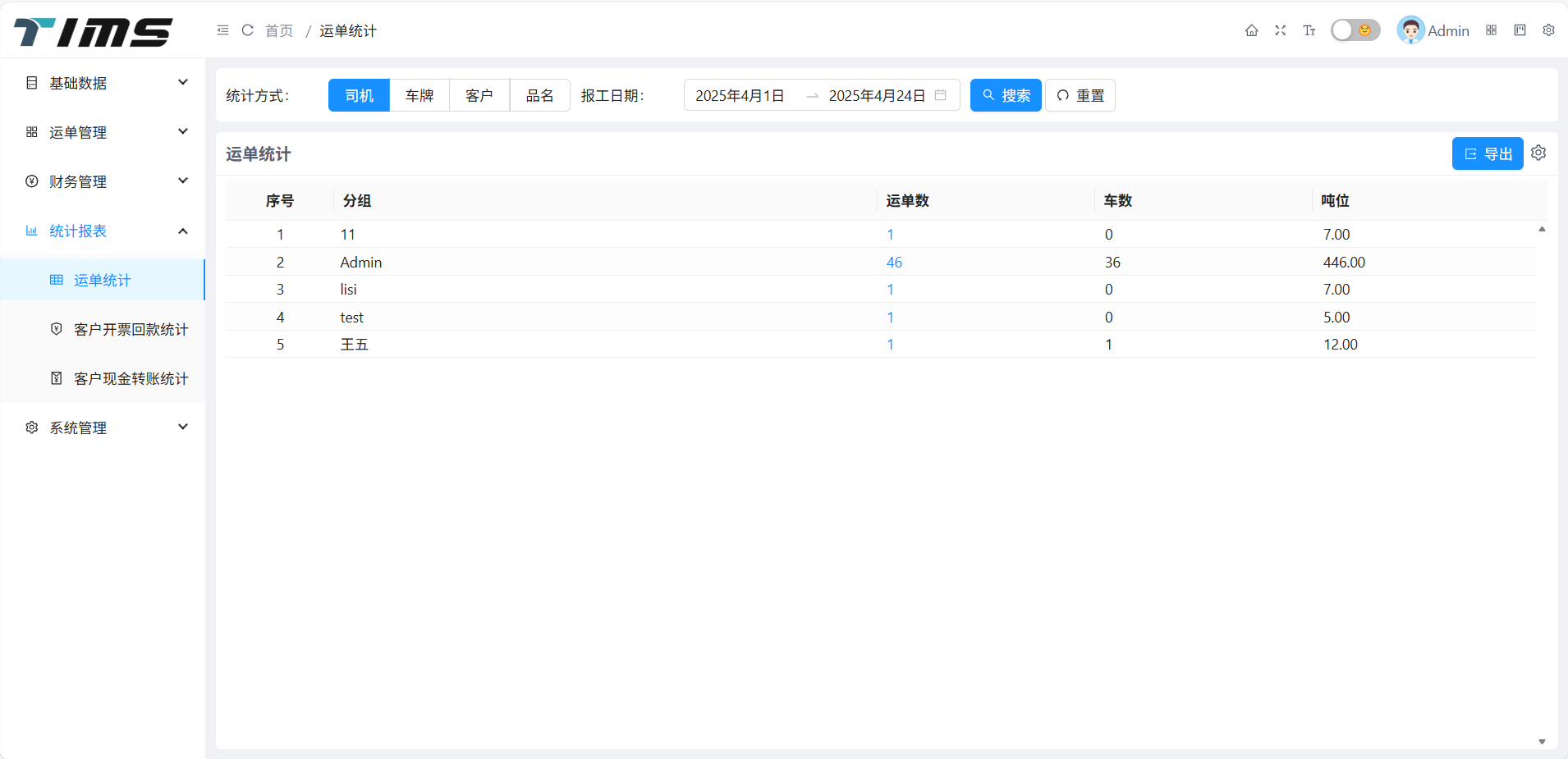Image resolution: width=1568 pixels, height=759 pixels.
Task: Click the sidebar collapse menu icon
Action: 222,30
